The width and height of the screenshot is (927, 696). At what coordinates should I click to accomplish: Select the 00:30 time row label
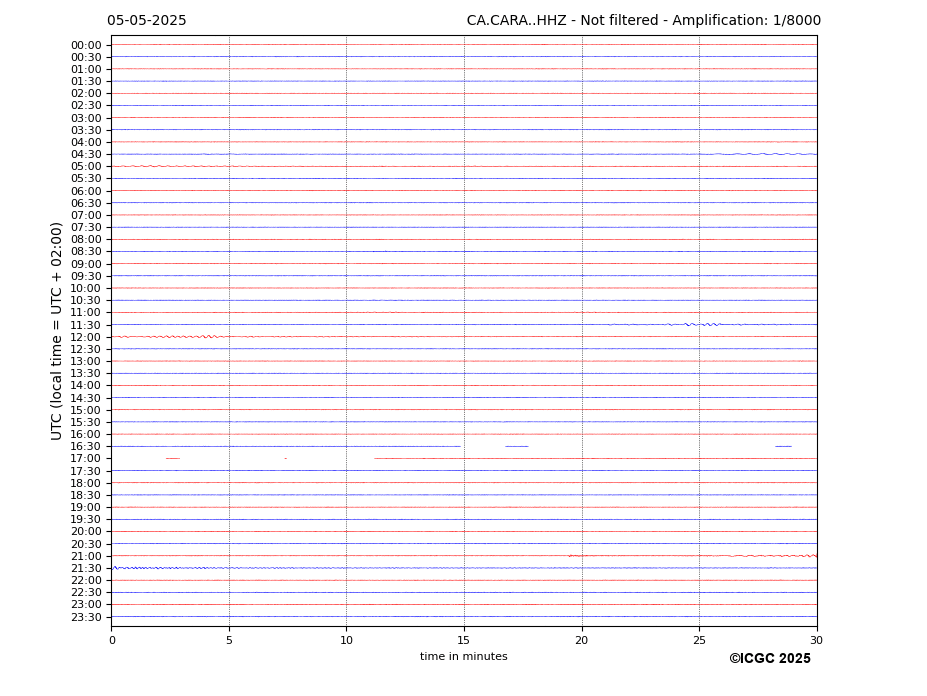point(86,57)
